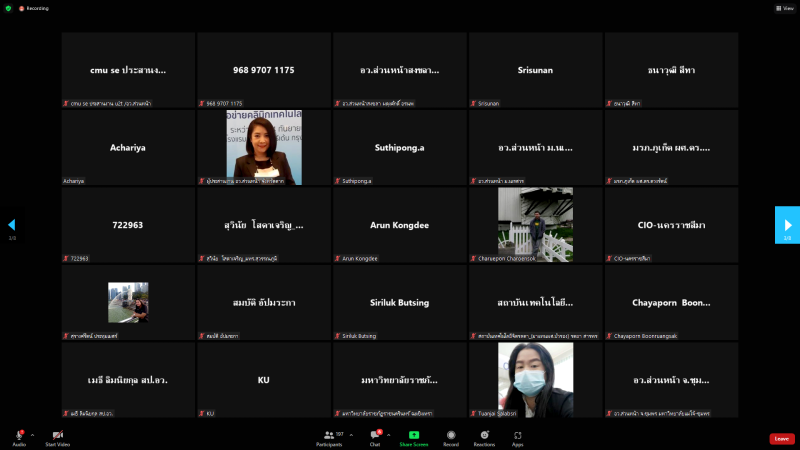Go to next page of participants

coord(787,225)
